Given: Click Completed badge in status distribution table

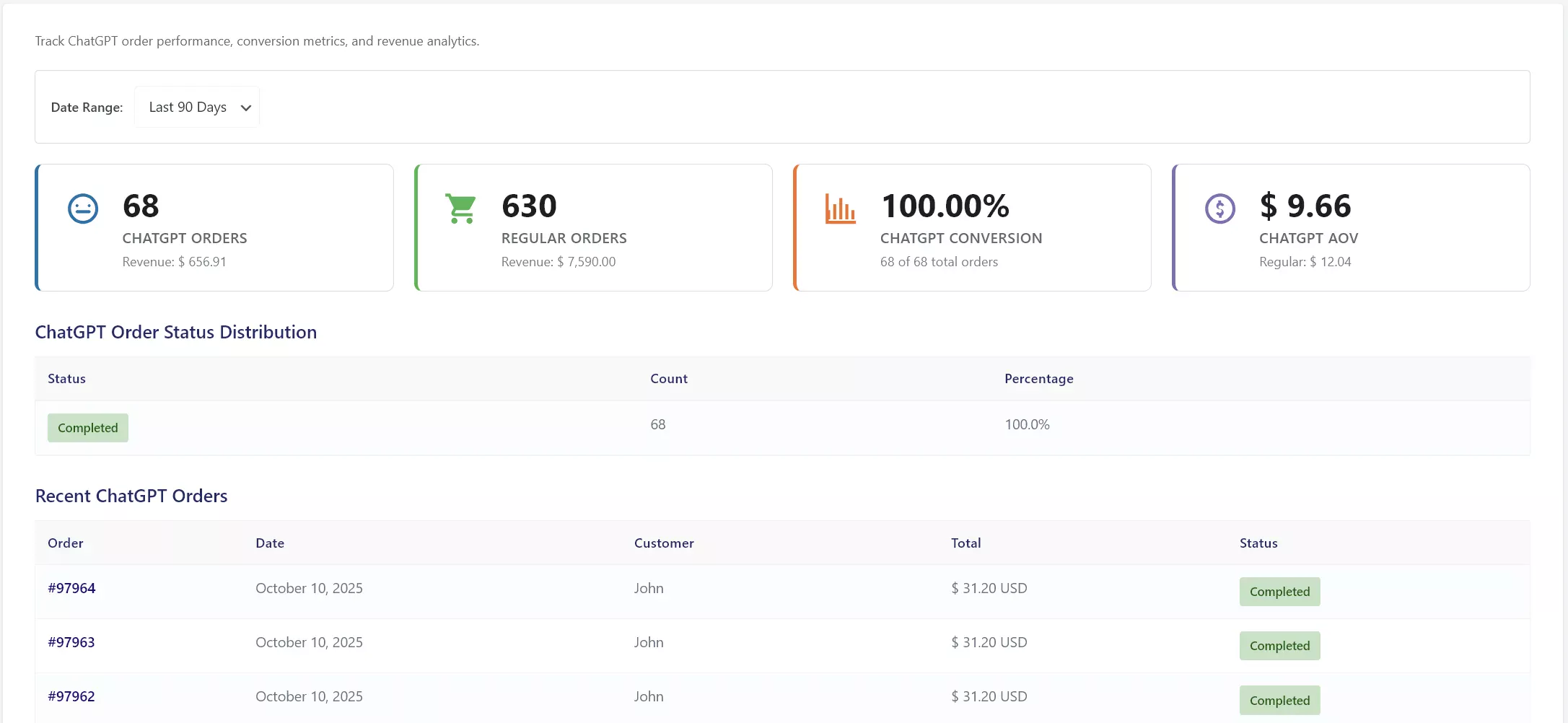Looking at the screenshot, I should (x=88, y=428).
